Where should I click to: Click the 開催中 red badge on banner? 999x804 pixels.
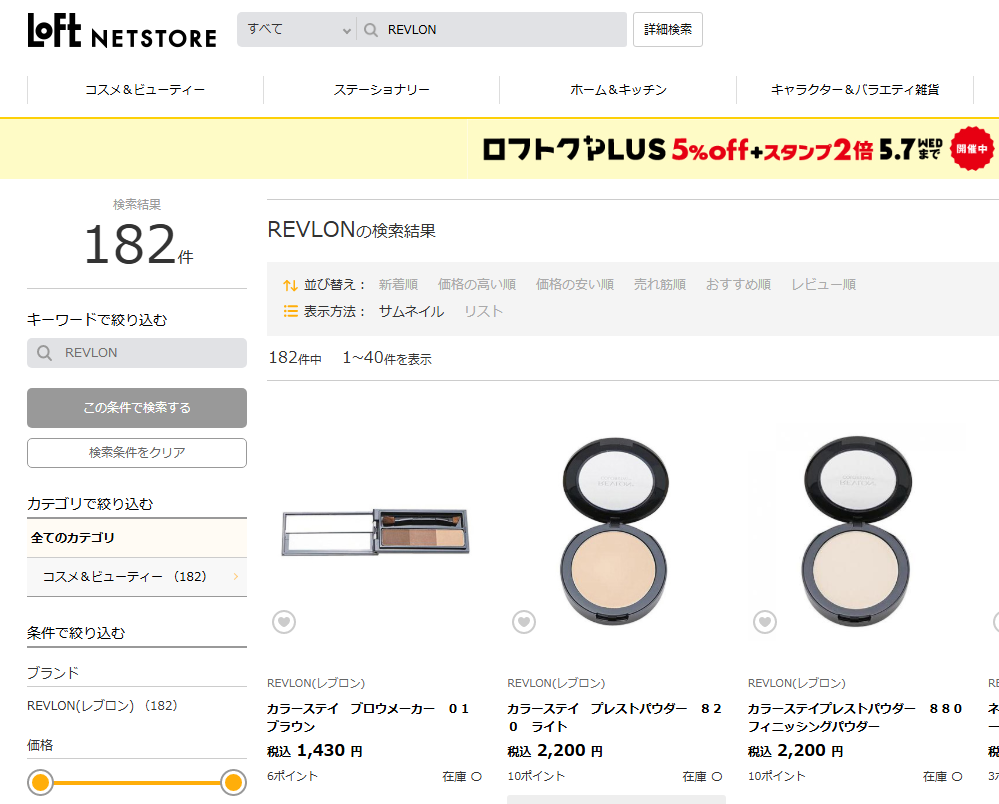coord(972,148)
